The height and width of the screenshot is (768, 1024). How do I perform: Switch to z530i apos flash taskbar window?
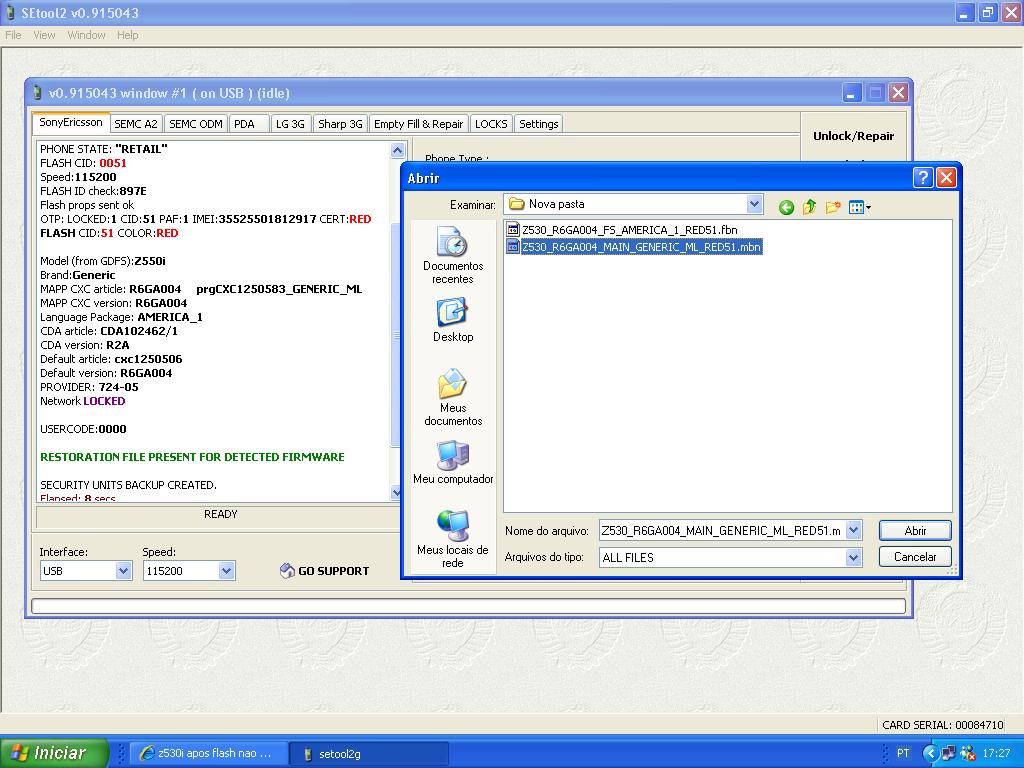coord(208,753)
